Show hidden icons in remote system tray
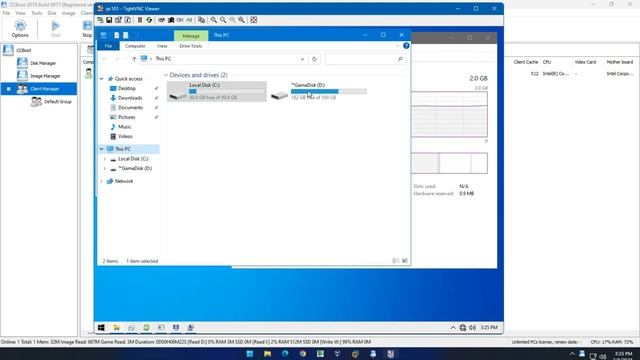Image resolution: width=640 pixels, height=360 pixels. 453,327
